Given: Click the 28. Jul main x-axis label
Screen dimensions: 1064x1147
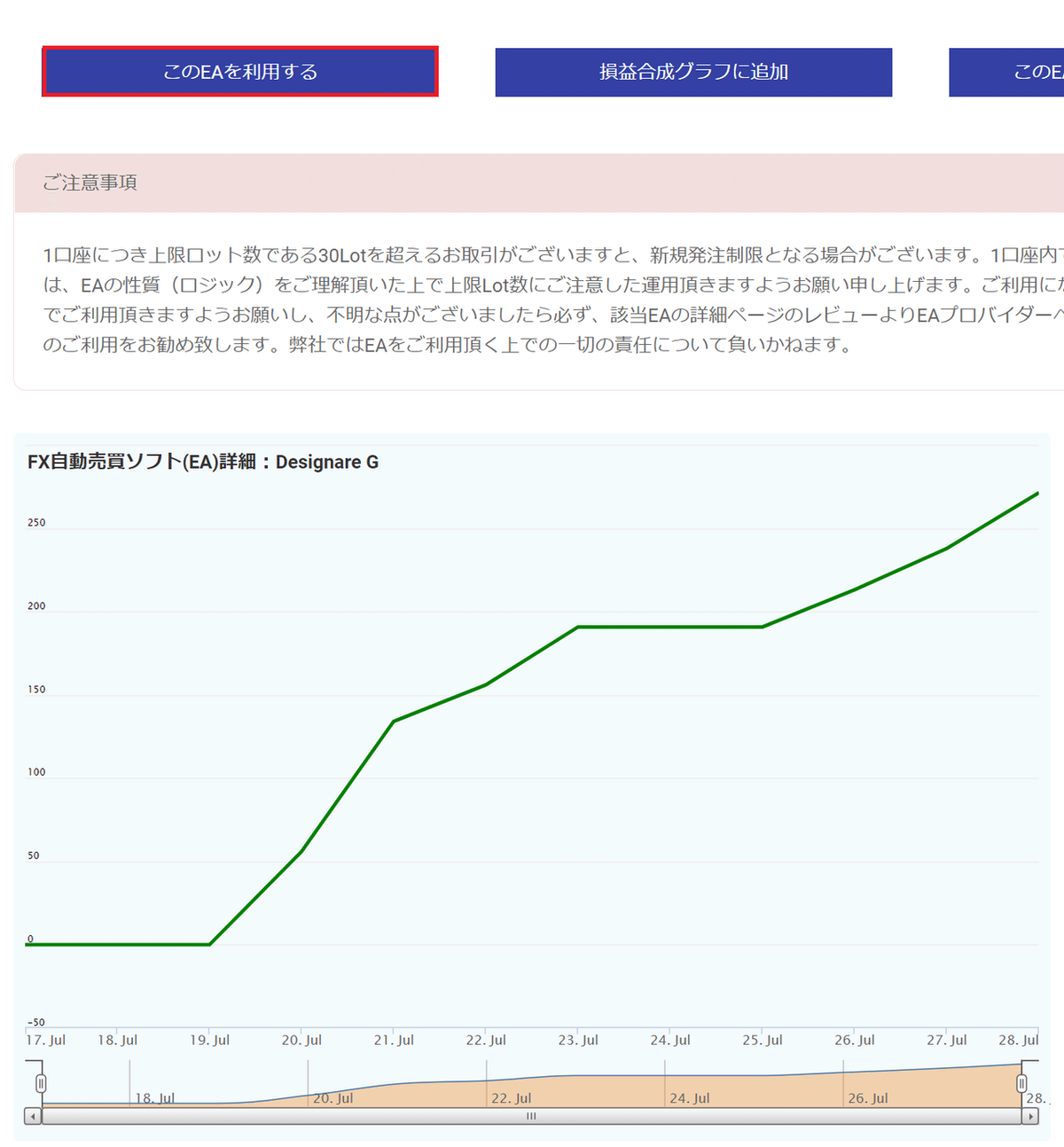Looking at the screenshot, I should (x=1019, y=1040).
